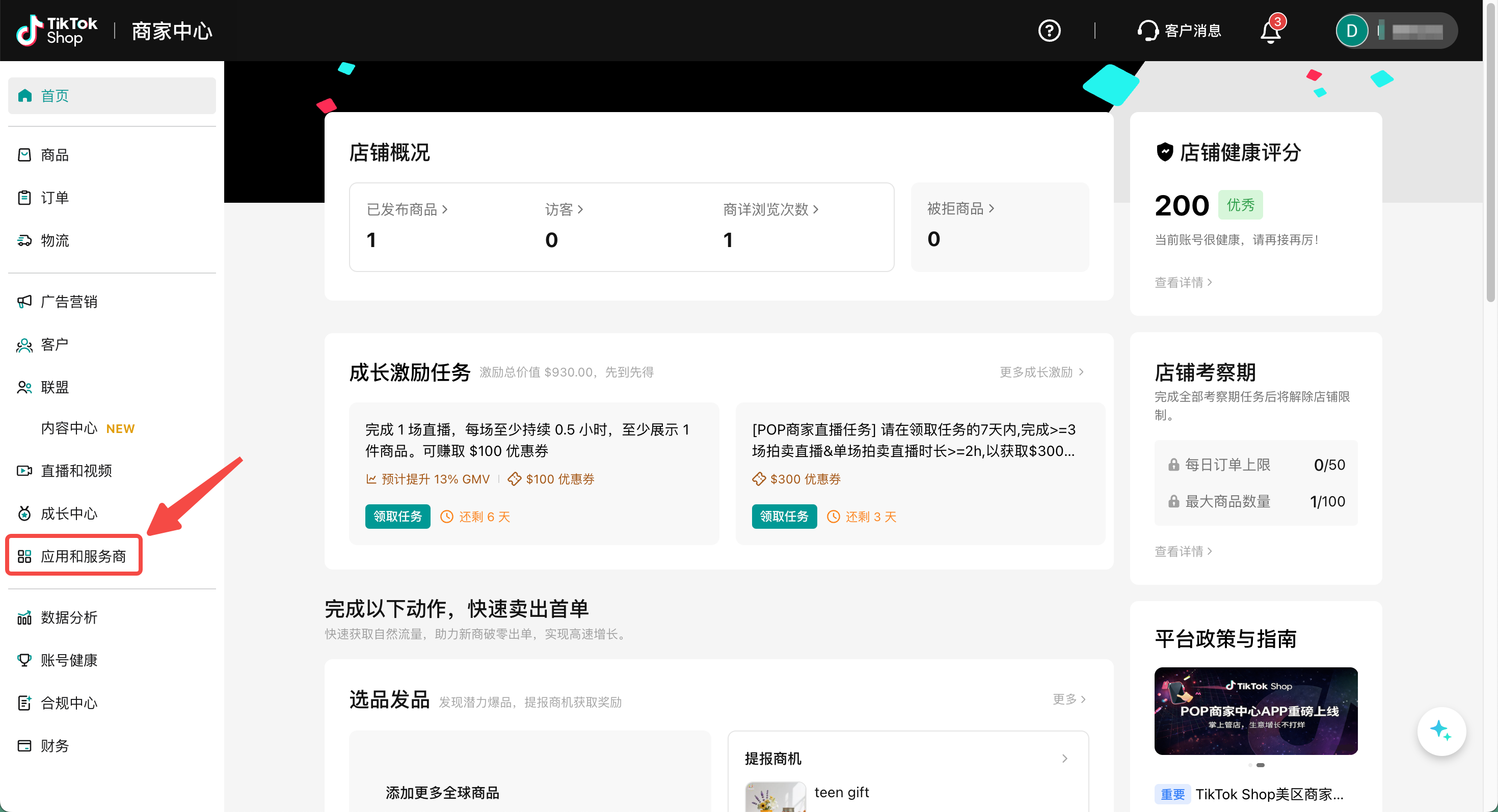Screen dimensions: 1498x812
Task: Open POP商家中心APP policy banner
Action: tap(1255, 711)
